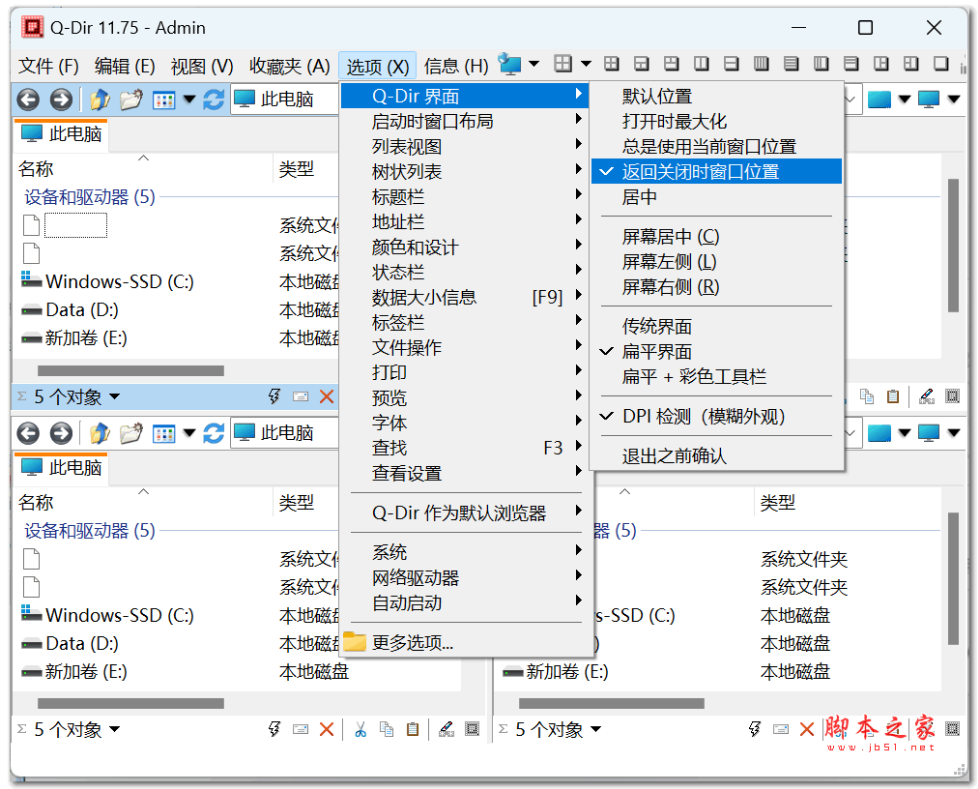The width and height of the screenshot is (978, 789).
Task: Click top pane address bar showing 此电脑
Action: (x=286, y=99)
